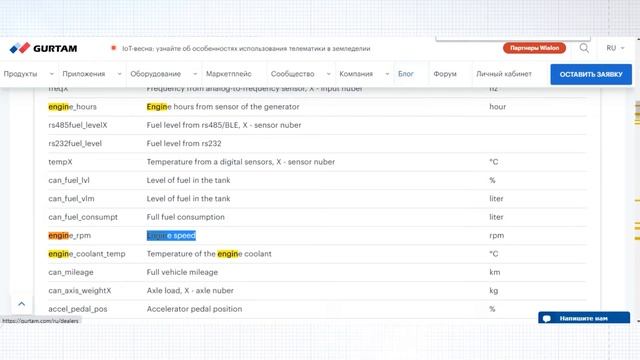Expand the Компания menu arrow
Viewport: 640px width, 360px height.
coord(387,74)
